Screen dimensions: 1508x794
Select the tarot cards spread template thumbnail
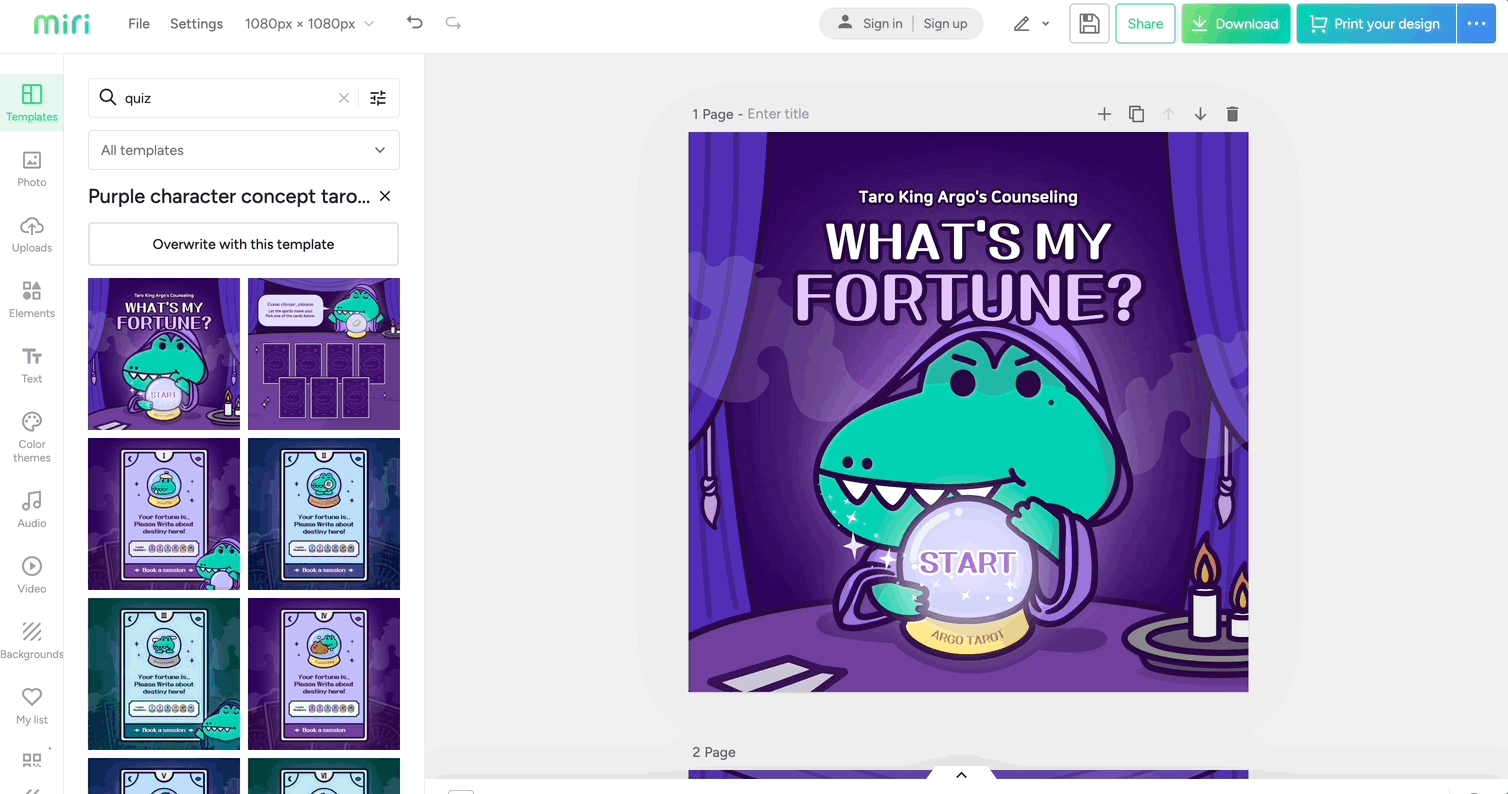pyautogui.click(x=324, y=354)
